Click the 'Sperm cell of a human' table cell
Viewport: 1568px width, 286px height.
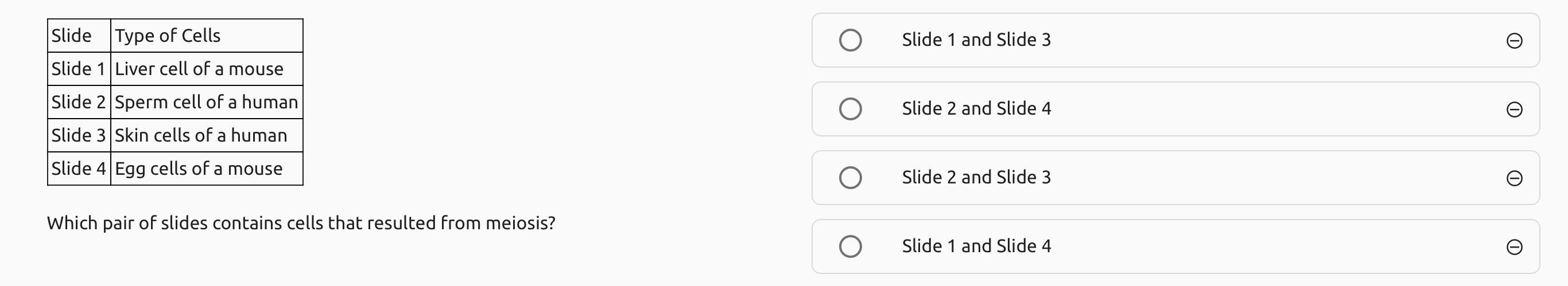coord(207,102)
